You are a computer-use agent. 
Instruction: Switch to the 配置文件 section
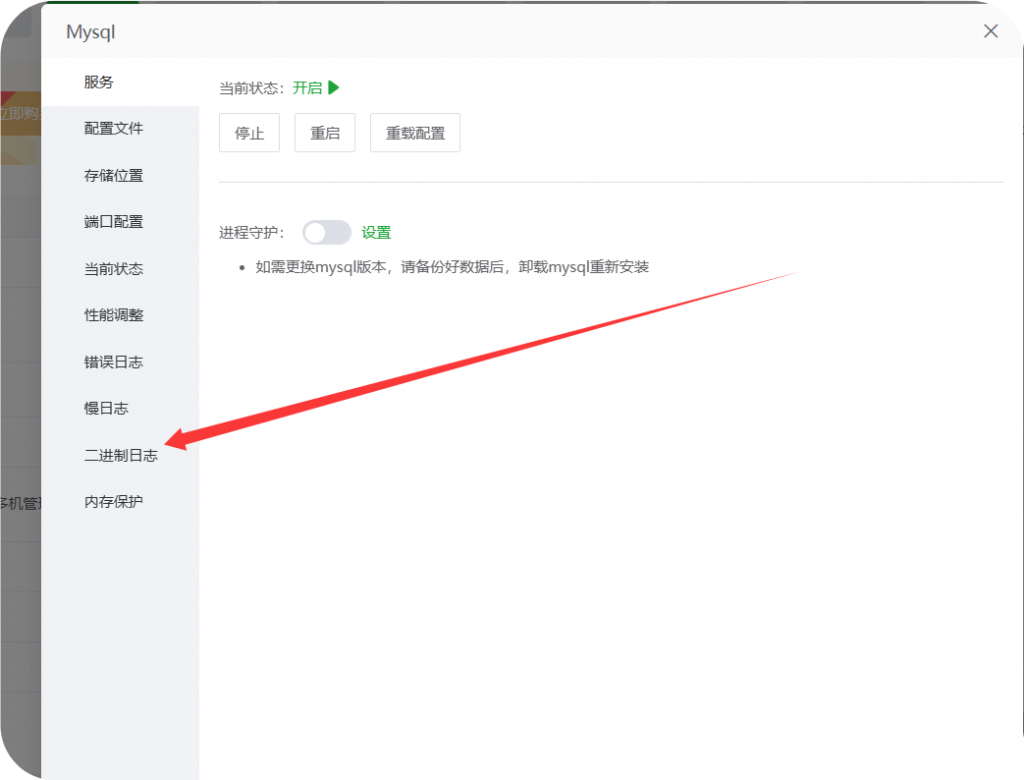point(113,128)
